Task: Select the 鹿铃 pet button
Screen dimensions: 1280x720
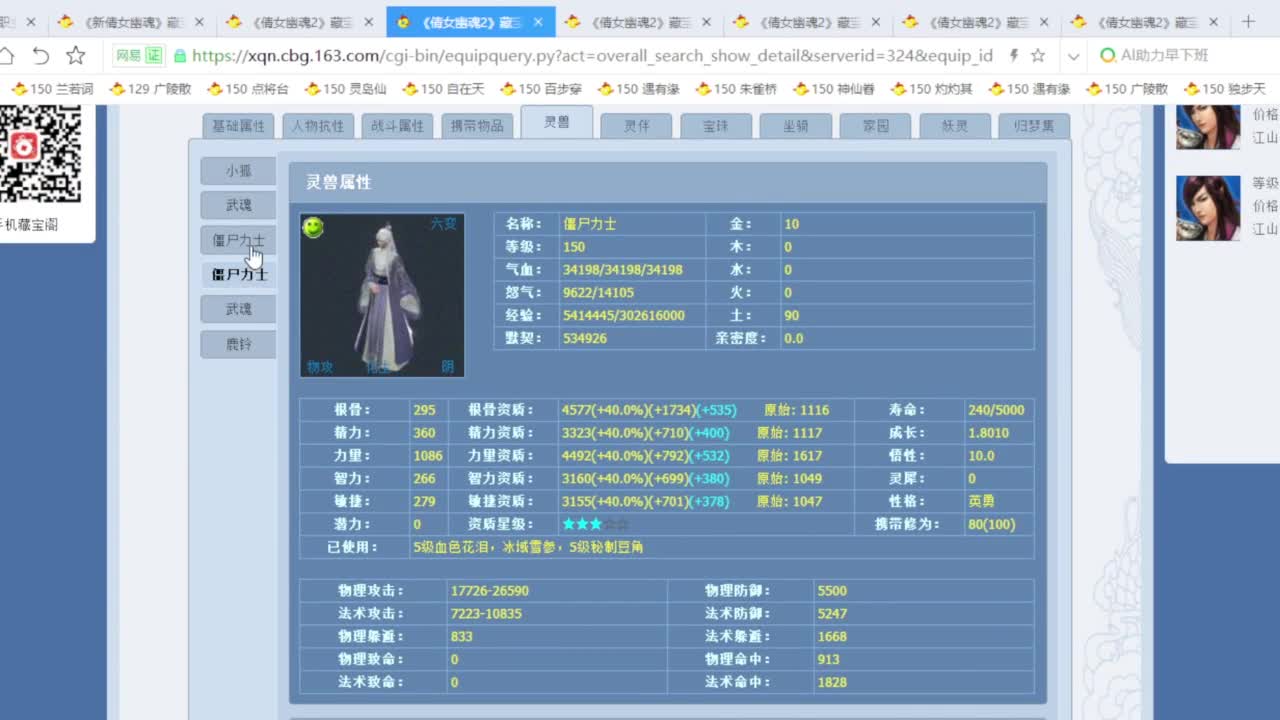Action: click(x=238, y=344)
